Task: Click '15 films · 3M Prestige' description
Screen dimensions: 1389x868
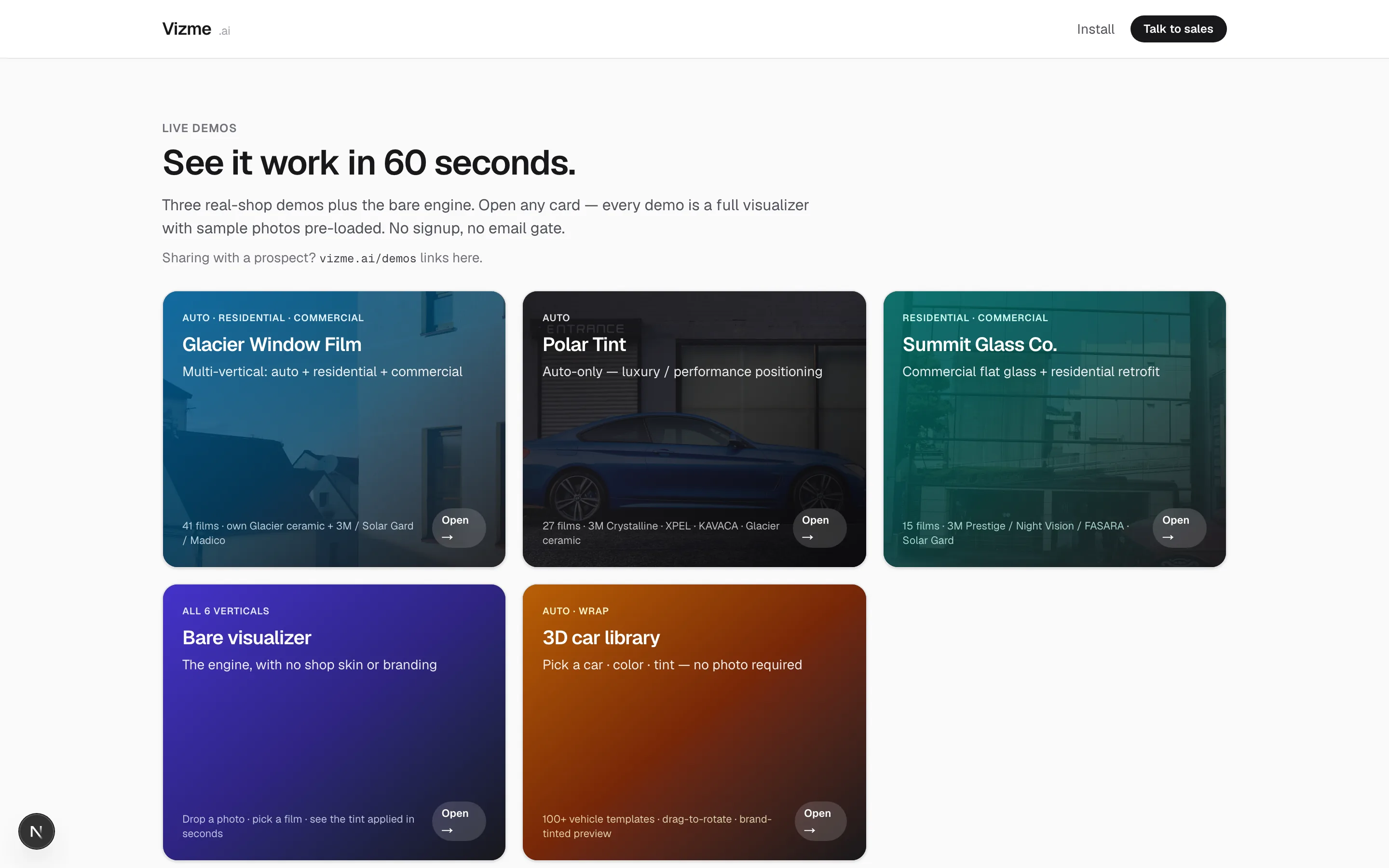Action: [1015, 533]
